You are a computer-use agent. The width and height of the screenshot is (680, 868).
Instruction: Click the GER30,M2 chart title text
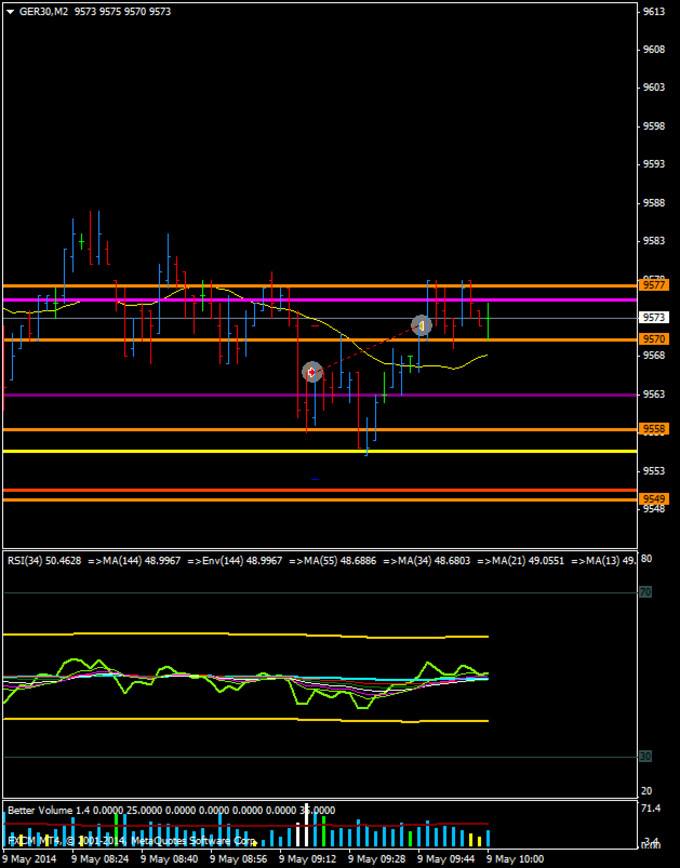coord(44,11)
